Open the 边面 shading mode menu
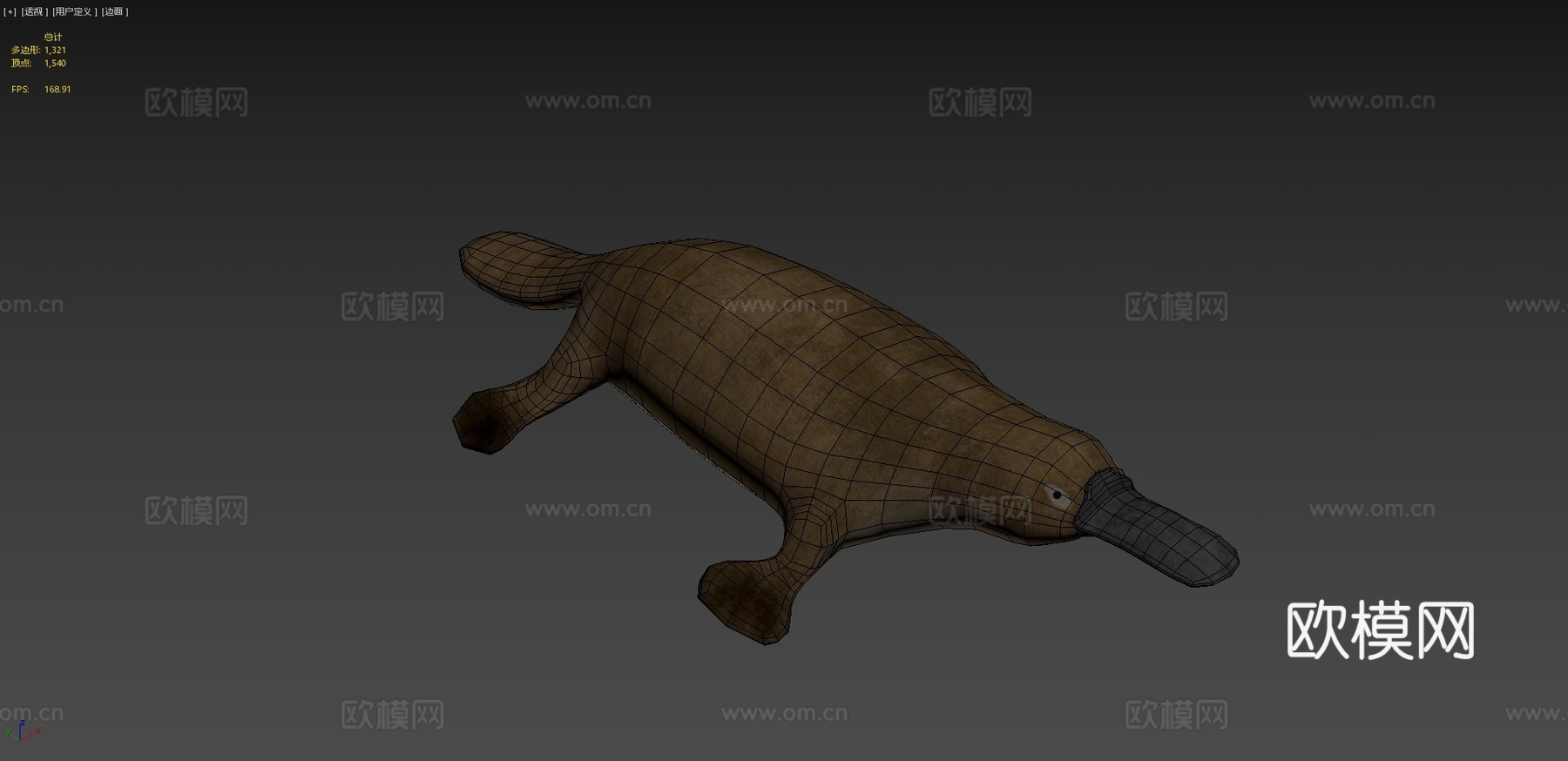This screenshot has width=1568, height=761. [x=115, y=11]
